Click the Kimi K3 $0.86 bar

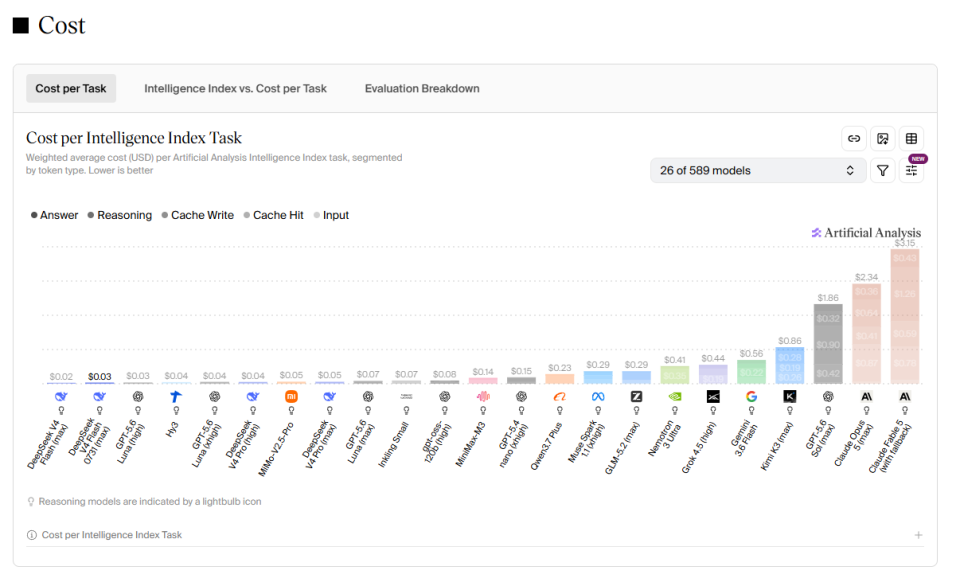(x=790, y=365)
